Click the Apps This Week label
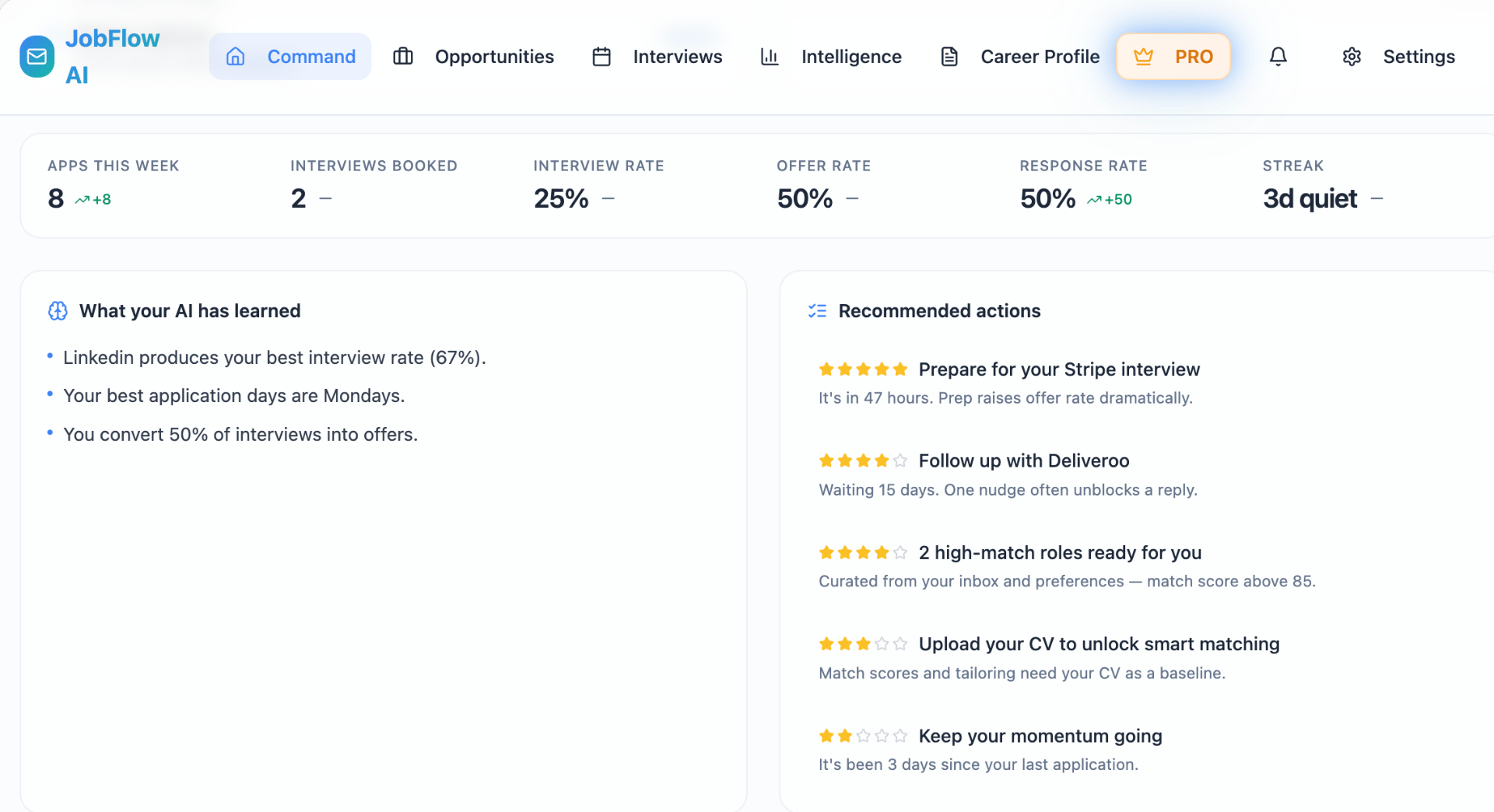This screenshot has height=812, width=1494. pos(114,166)
